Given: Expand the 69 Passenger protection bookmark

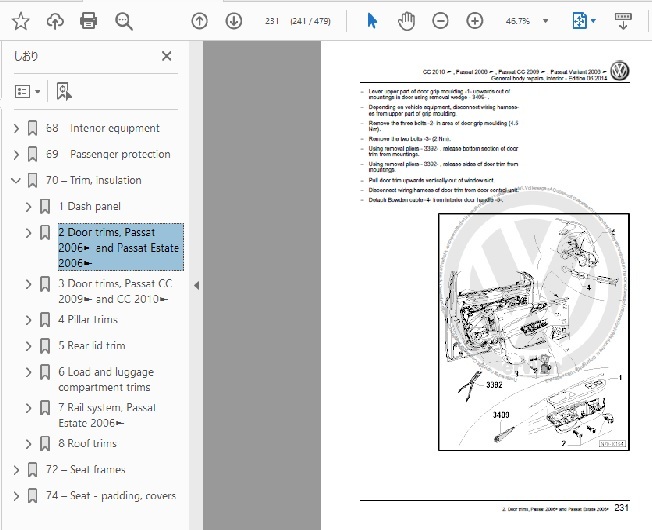Looking at the screenshot, I should click(x=16, y=155).
